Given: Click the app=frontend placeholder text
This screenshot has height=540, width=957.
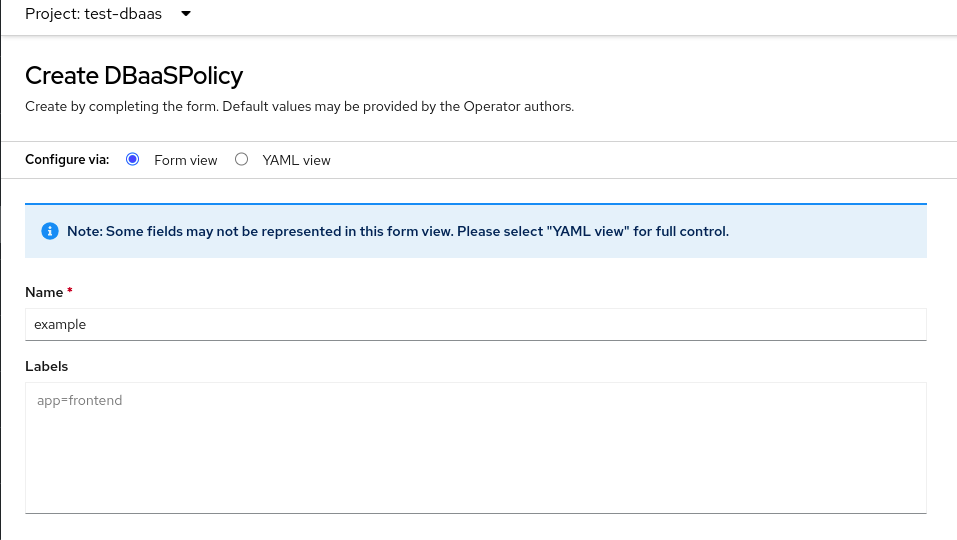Looking at the screenshot, I should pos(79,401).
